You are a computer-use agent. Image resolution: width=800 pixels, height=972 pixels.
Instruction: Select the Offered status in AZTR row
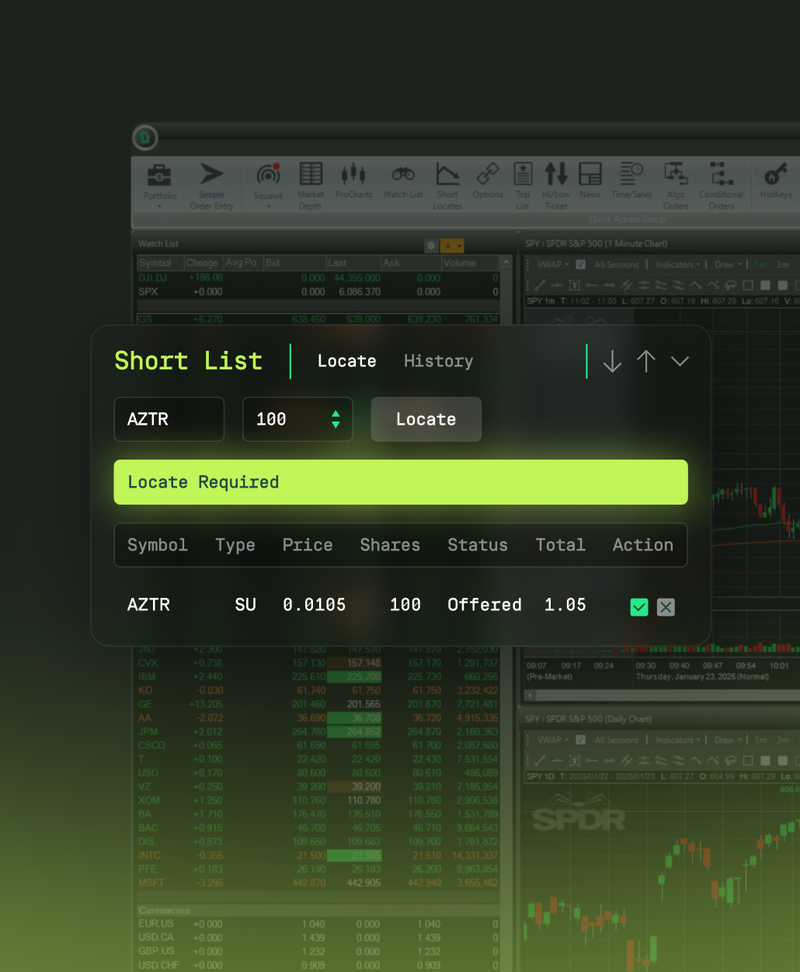[x=485, y=605]
